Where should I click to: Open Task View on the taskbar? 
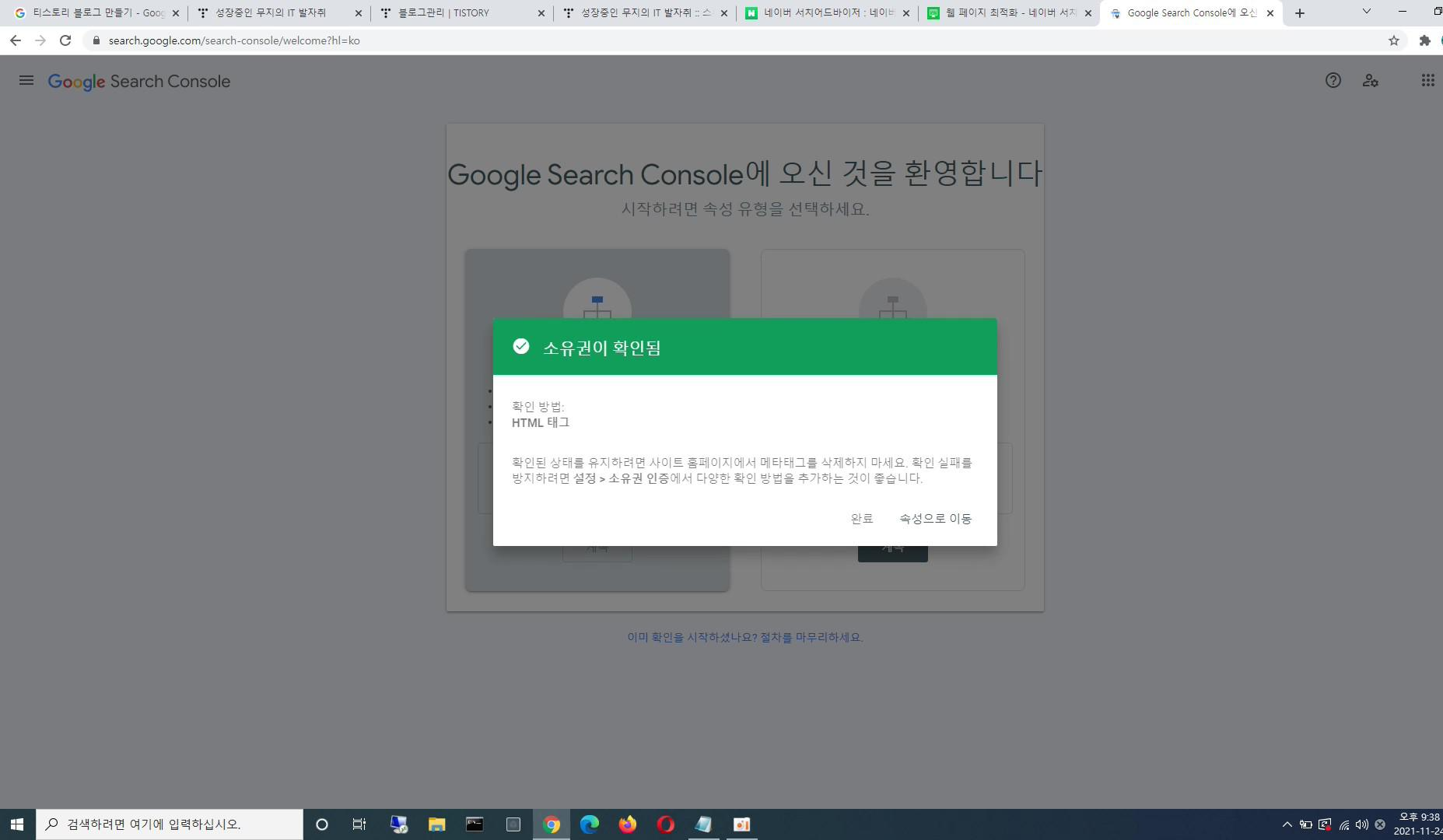pos(359,824)
